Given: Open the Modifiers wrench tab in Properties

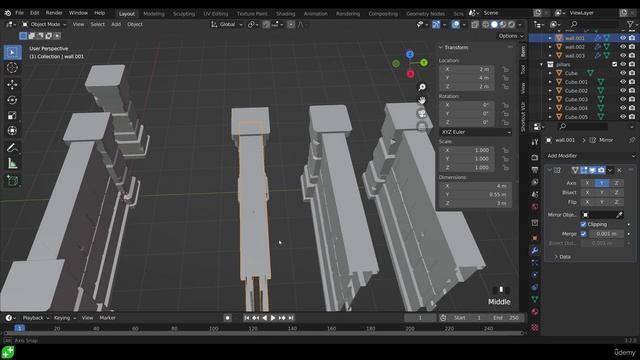Looking at the screenshot, I should point(535,251).
